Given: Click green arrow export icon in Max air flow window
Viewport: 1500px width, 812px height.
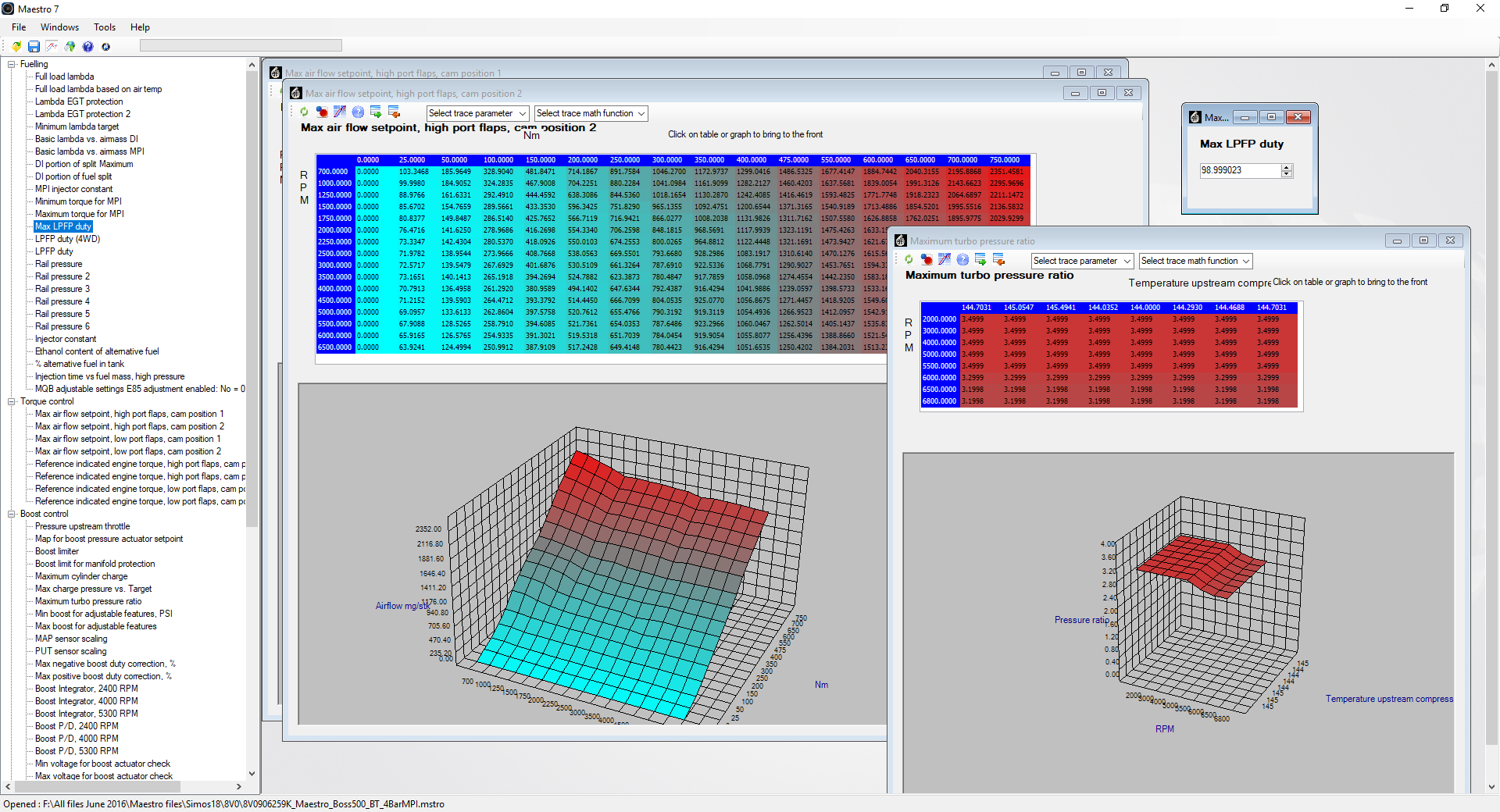Looking at the screenshot, I should coord(376,112).
